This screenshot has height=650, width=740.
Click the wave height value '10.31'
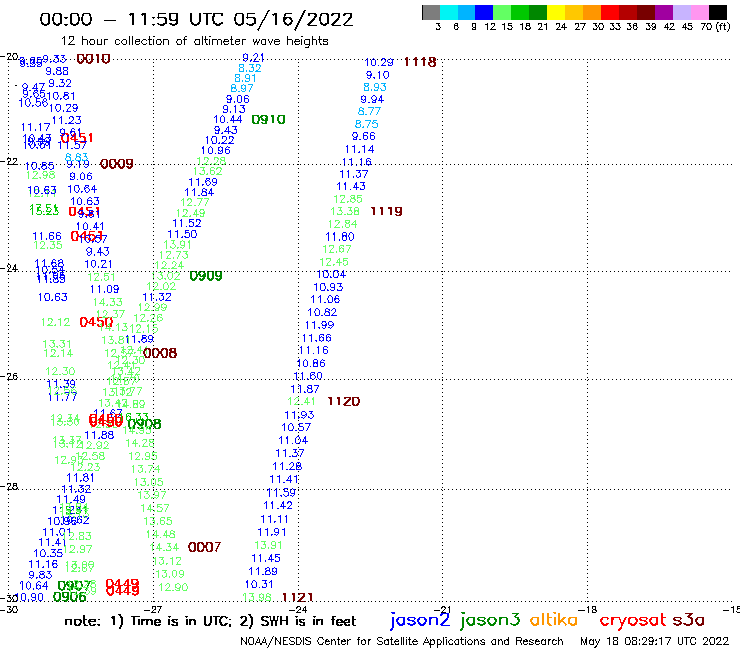pyautogui.click(x=259, y=584)
